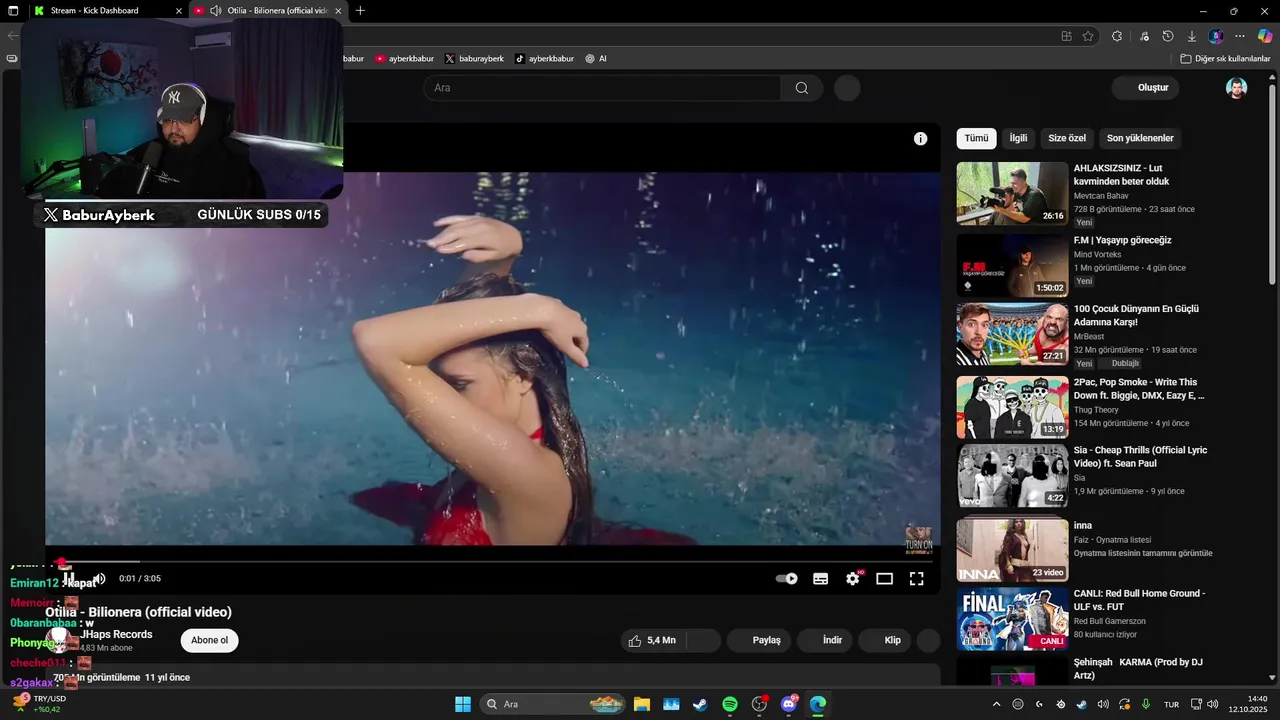The width and height of the screenshot is (1280, 720).
Task: Switch to theater mode view
Action: click(884, 578)
